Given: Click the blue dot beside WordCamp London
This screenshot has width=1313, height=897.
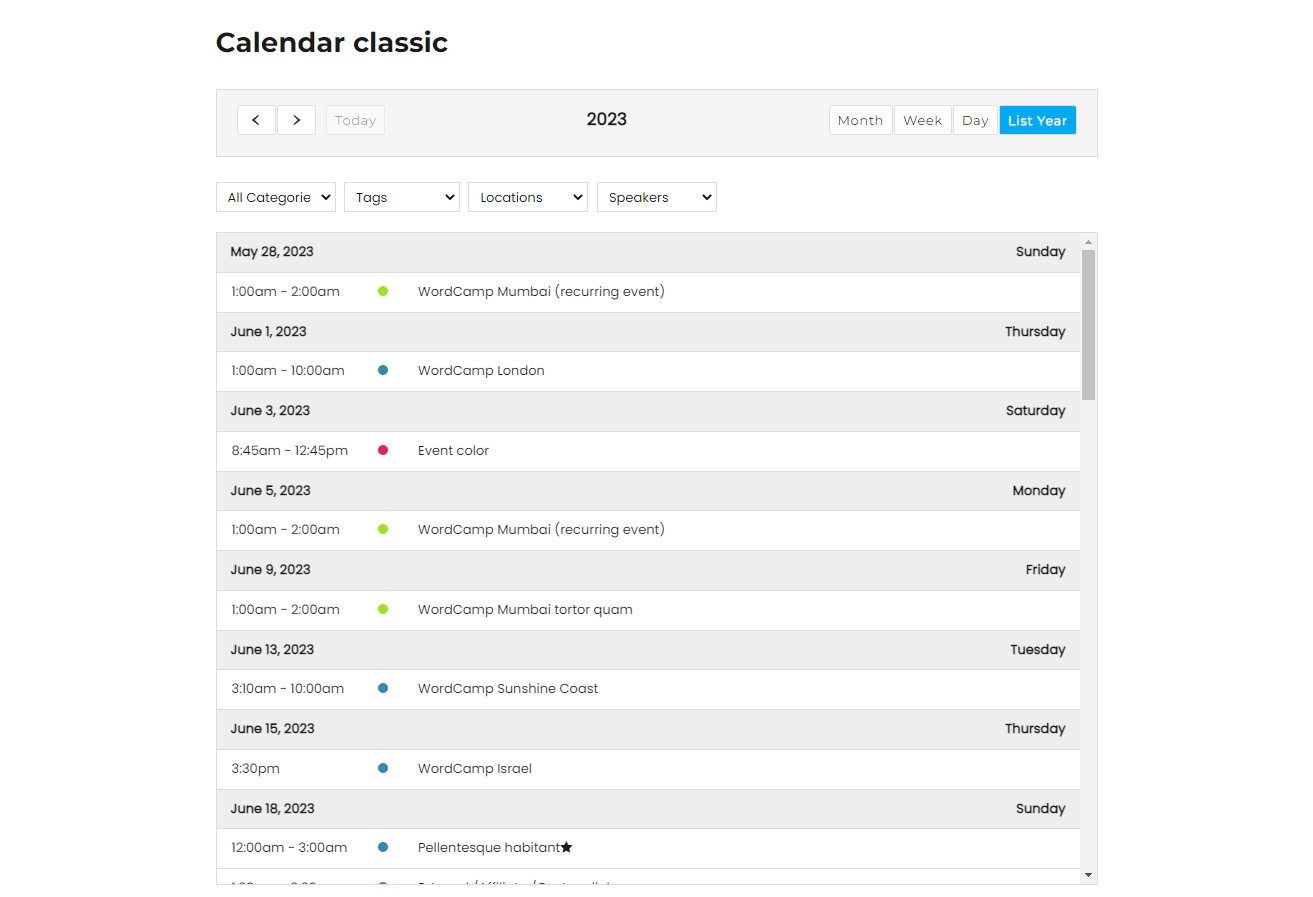Looking at the screenshot, I should (x=383, y=370).
